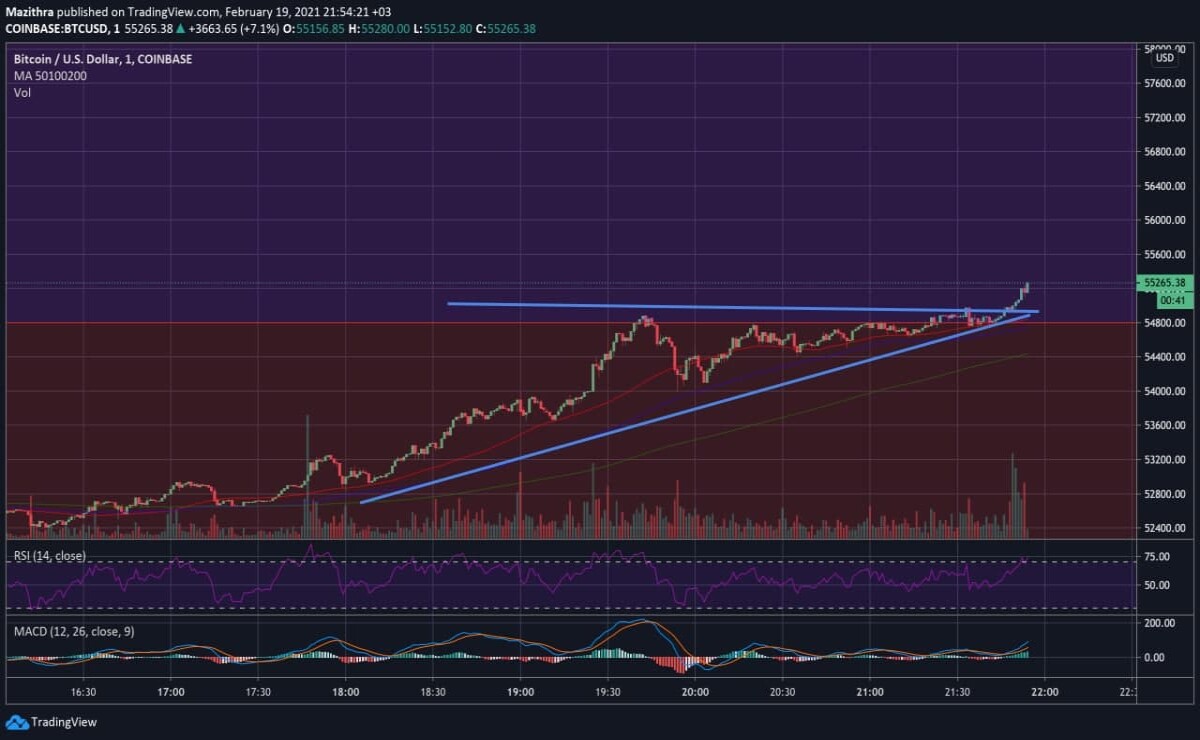Open the USD currency label on price axis

[1165, 58]
